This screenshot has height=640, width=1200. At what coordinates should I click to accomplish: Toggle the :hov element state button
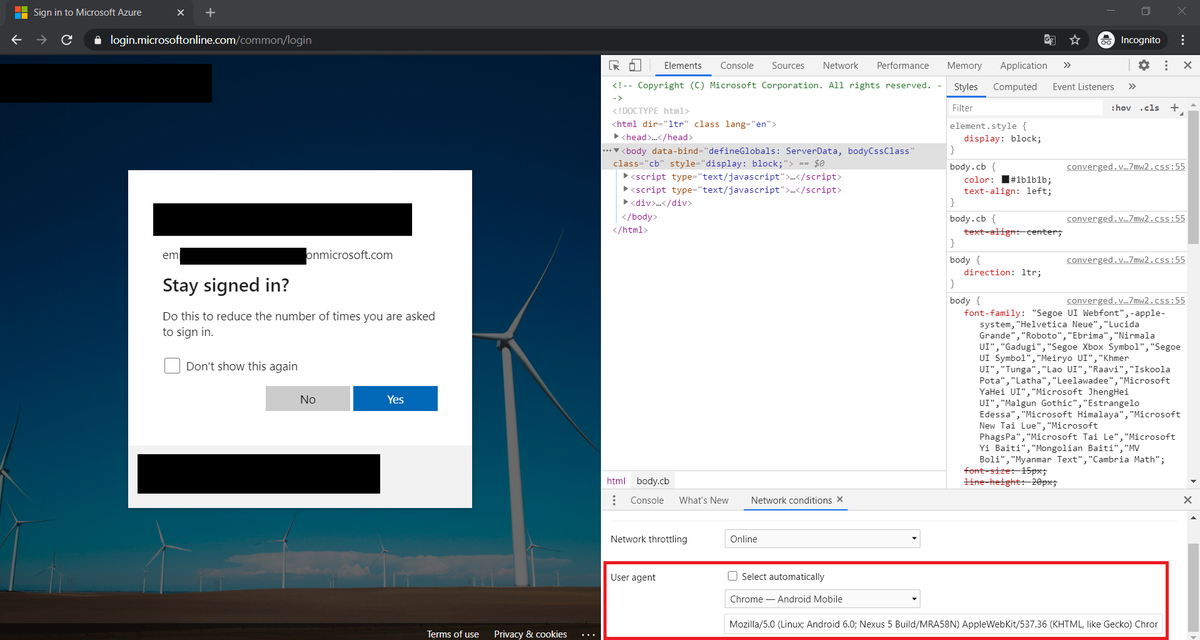click(x=1121, y=108)
